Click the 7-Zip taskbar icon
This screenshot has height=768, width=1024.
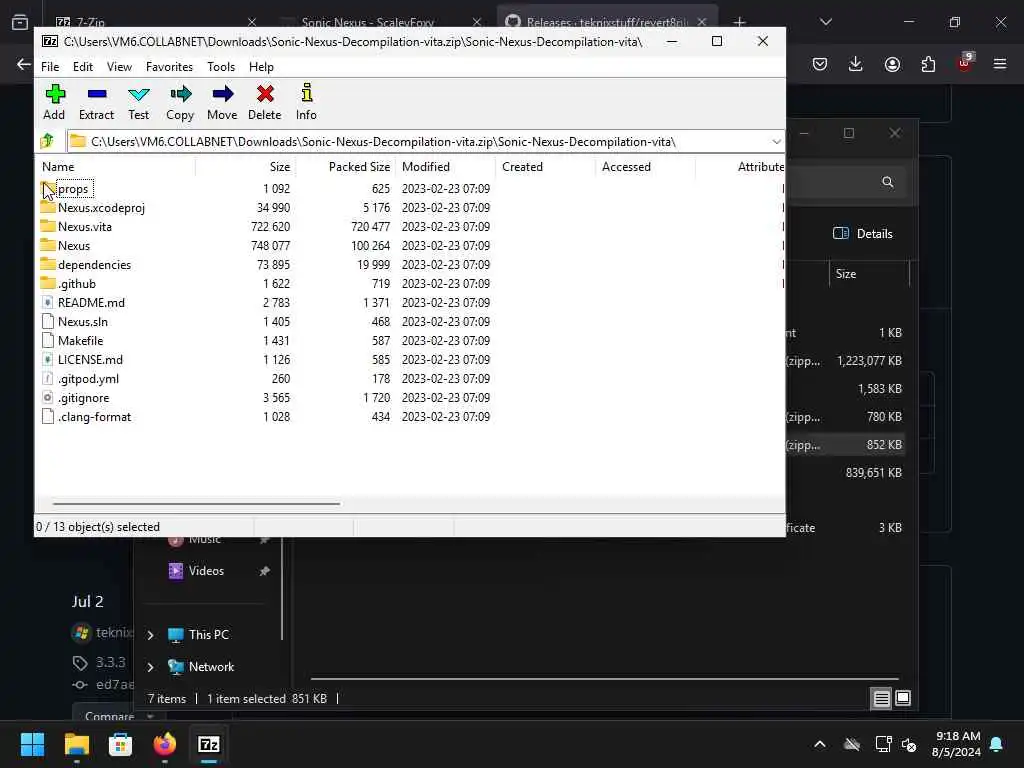coord(209,744)
